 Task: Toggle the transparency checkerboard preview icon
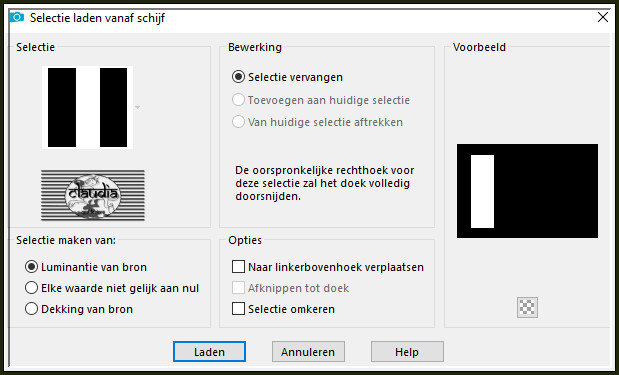[x=527, y=308]
